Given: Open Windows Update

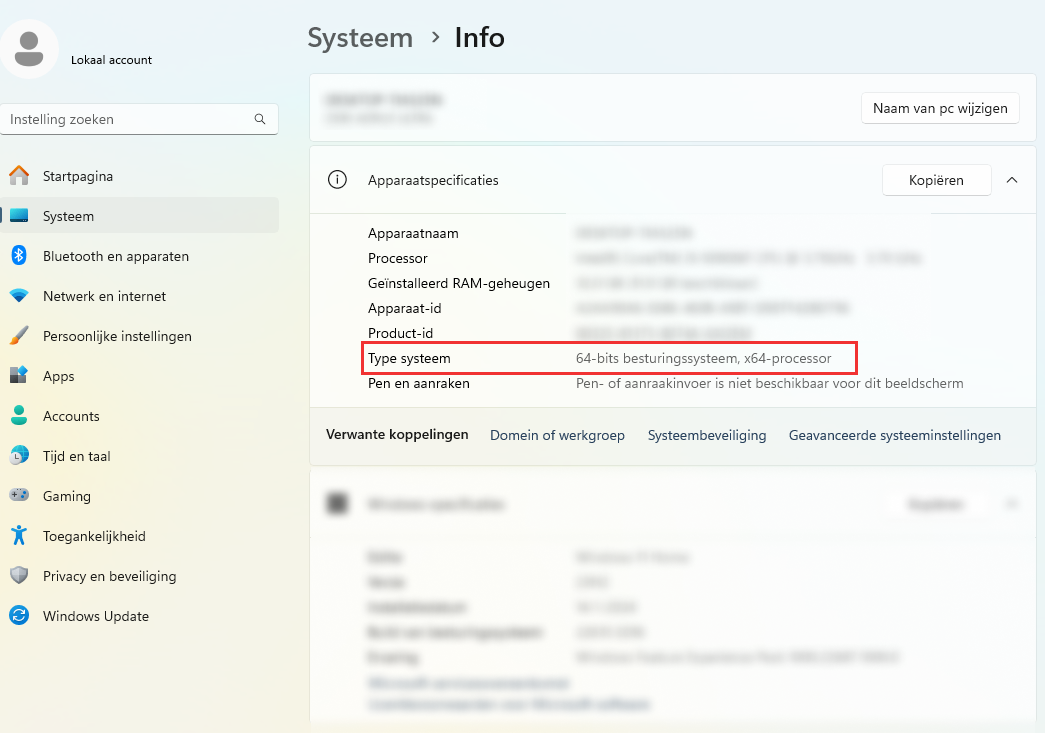Looking at the screenshot, I should (94, 616).
